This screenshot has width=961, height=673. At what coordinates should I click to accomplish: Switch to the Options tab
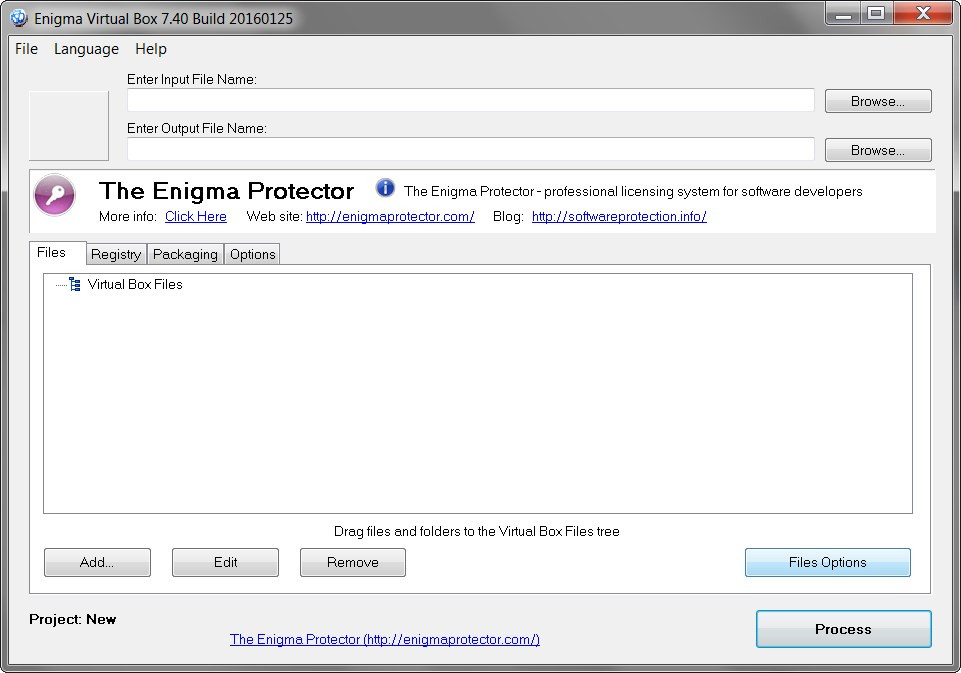click(x=253, y=254)
